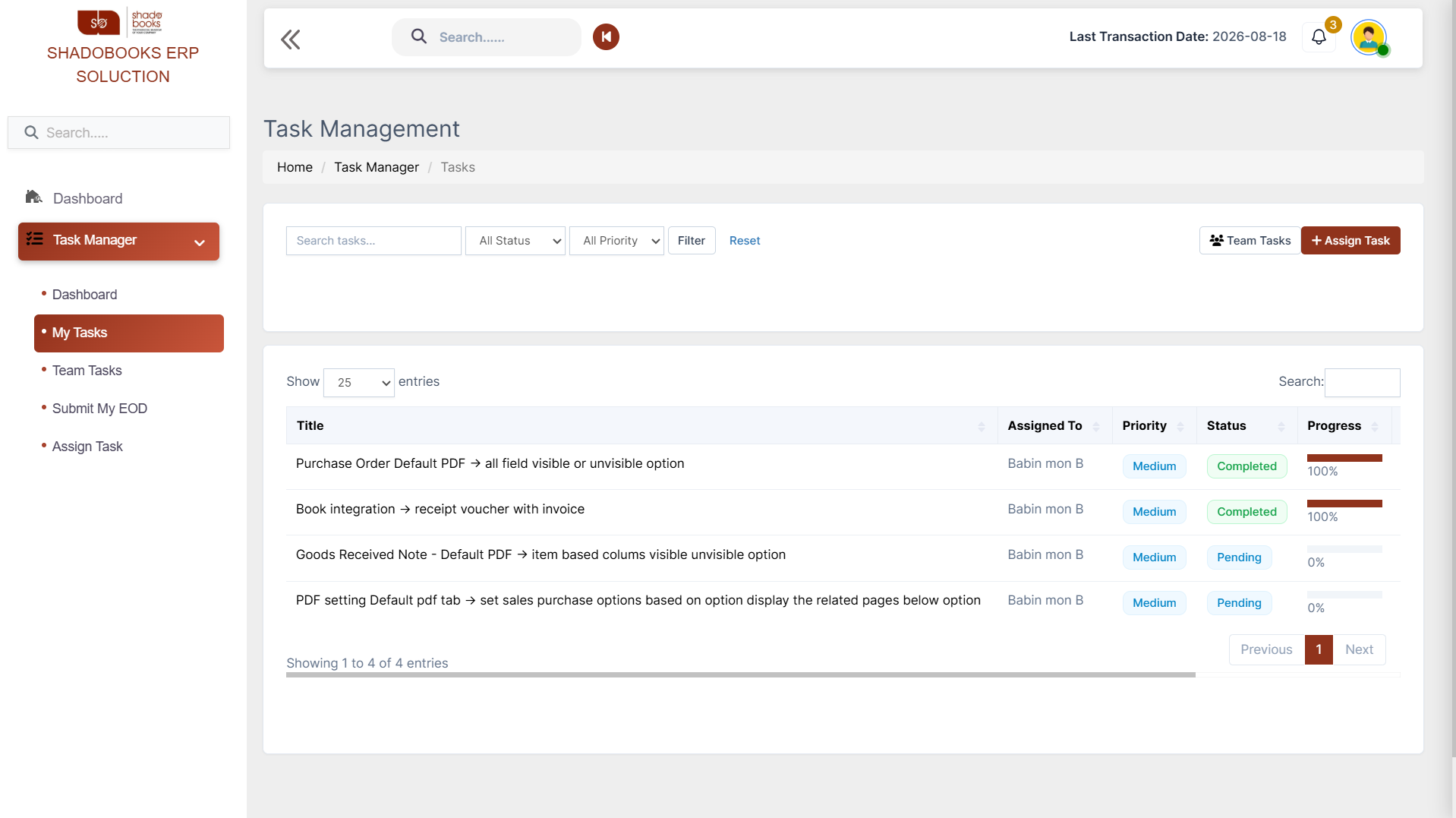Click Pending status of PDF setting task
The height and width of the screenshot is (818, 1456).
point(1239,603)
